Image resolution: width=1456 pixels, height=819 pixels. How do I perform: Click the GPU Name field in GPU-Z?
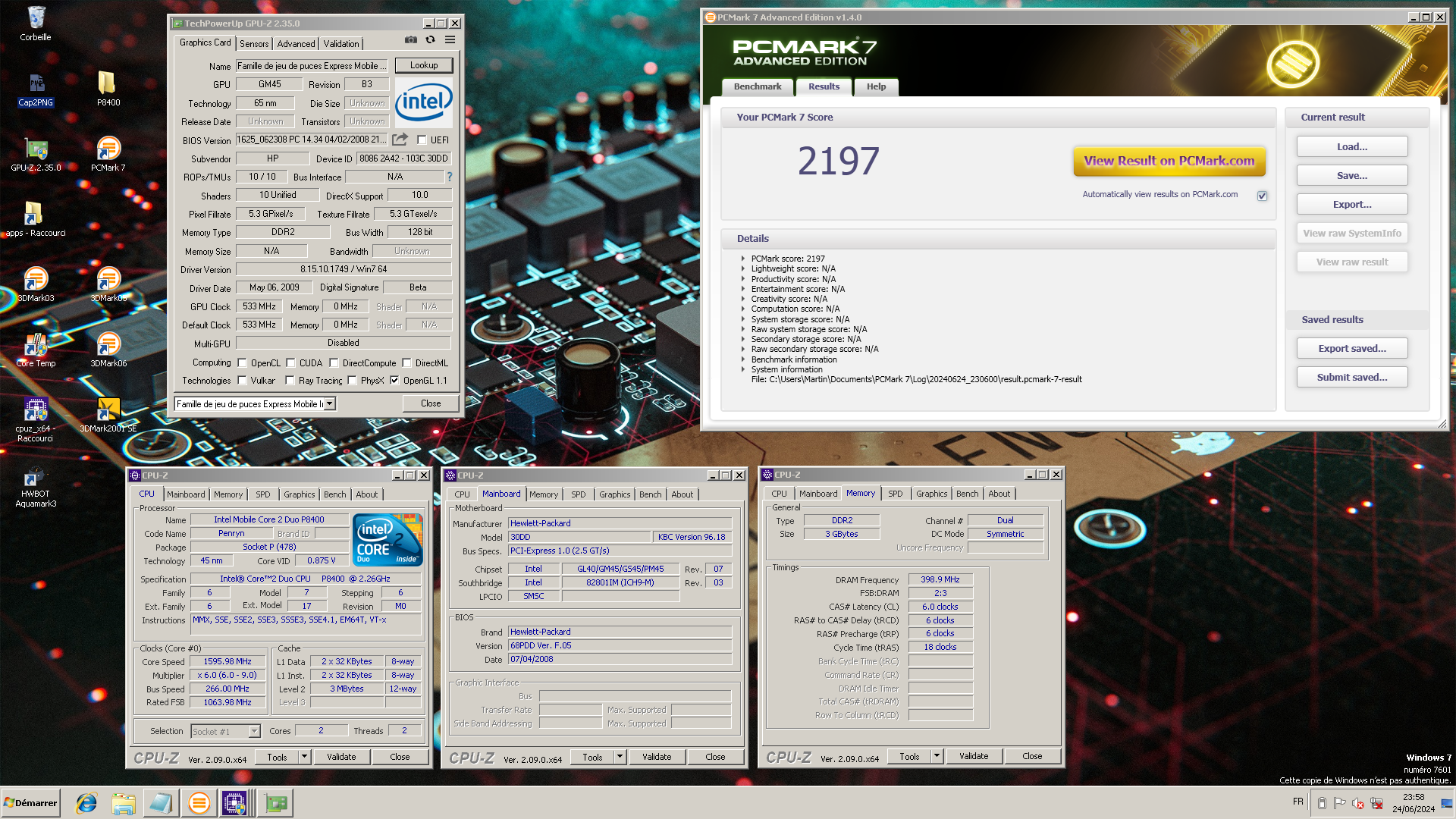coord(312,66)
